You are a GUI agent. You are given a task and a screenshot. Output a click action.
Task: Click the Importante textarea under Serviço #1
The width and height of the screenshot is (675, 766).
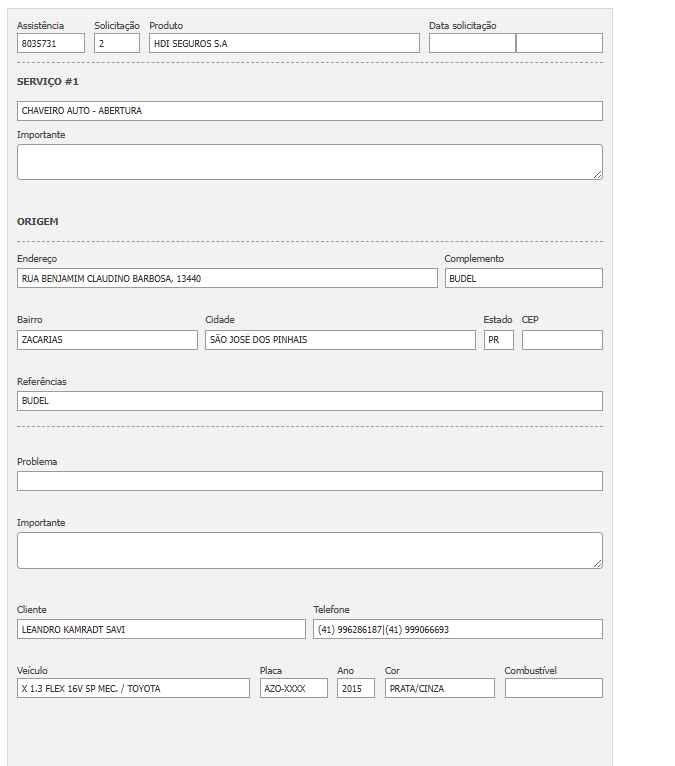(310, 162)
